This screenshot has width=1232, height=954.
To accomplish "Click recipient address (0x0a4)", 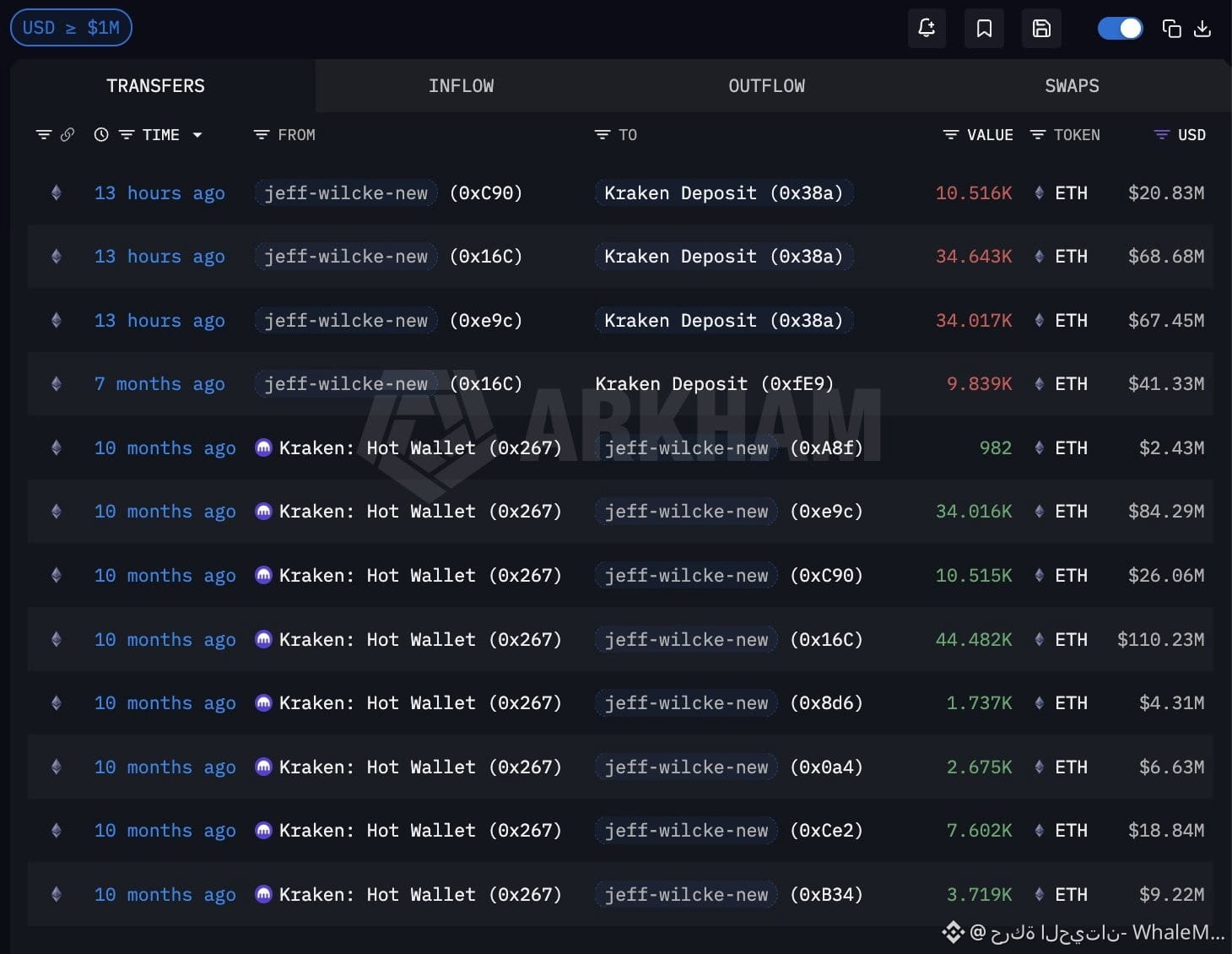I will (x=826, y=767).
